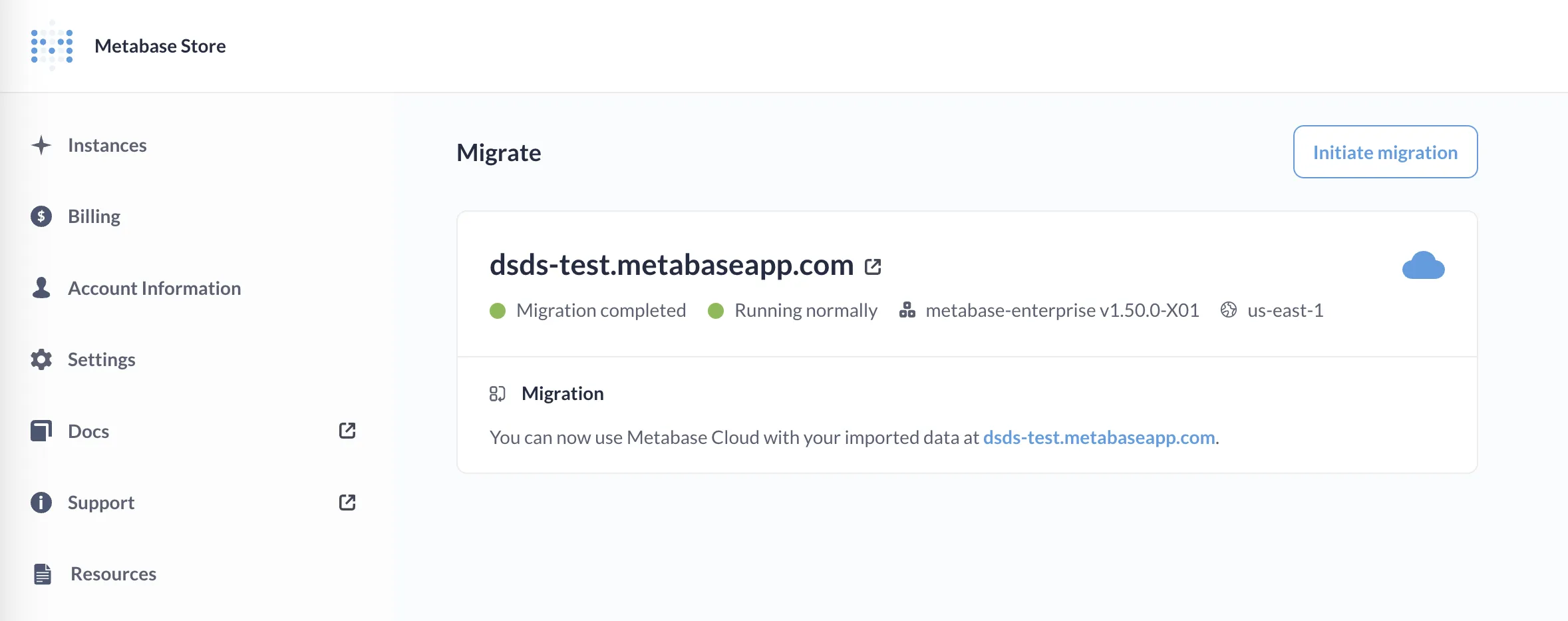Click the globe icon next to us-east-1
Viewport: 1568px width, 621px height.
(x=1228, y=310)
